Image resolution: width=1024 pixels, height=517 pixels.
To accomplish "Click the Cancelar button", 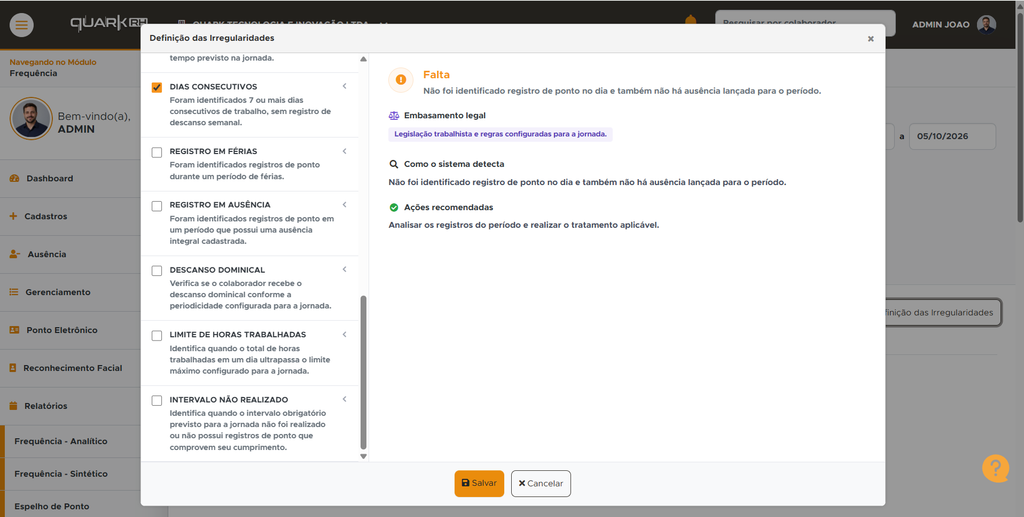I will [x=541, y=484].
